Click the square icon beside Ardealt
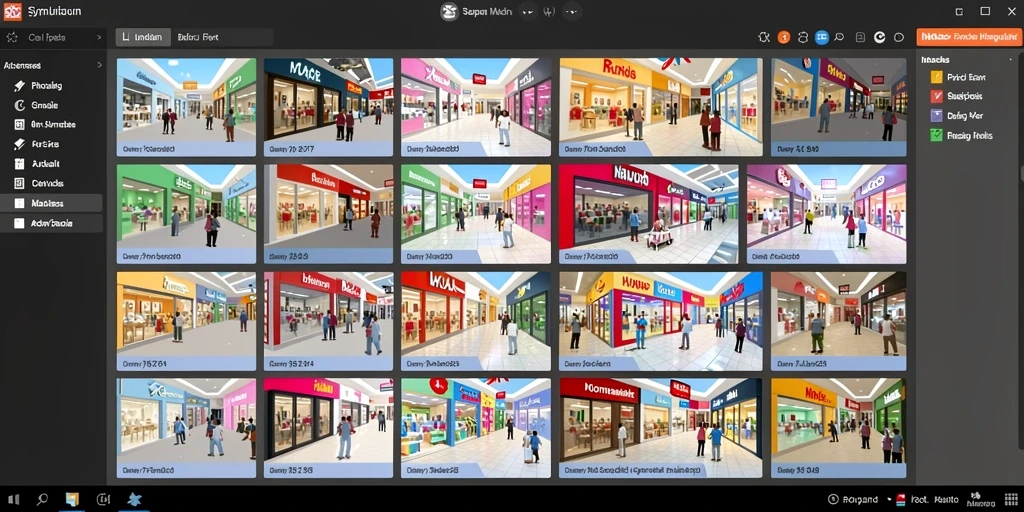This screenshot has height=512, width=1024. (18, 164)
